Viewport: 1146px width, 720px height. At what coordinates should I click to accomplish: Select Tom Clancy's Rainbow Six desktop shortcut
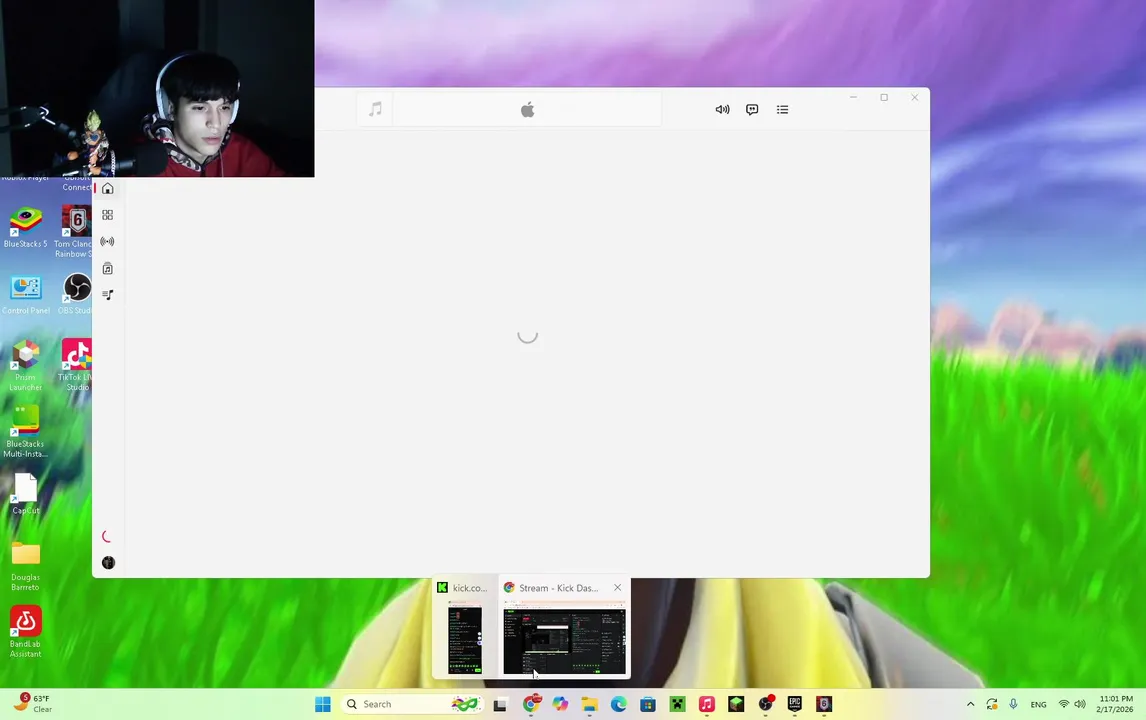point(76,232)
